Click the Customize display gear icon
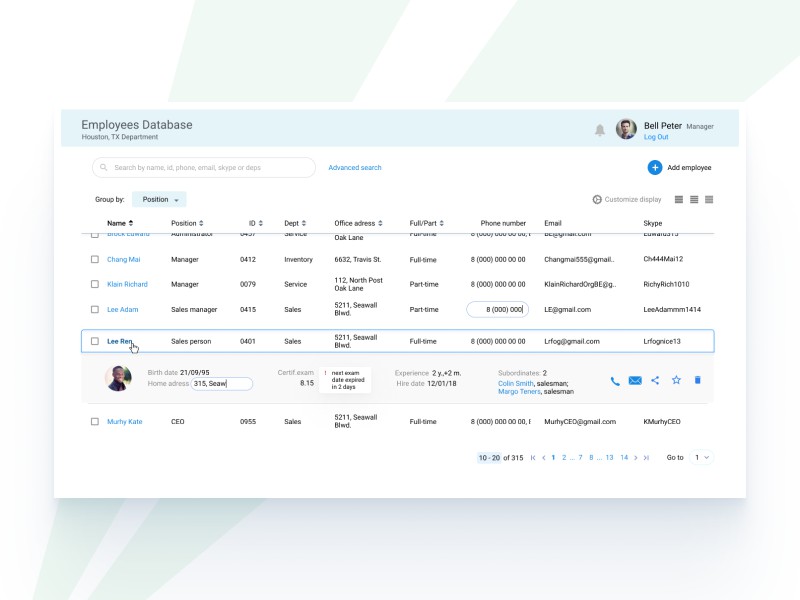This screenshot has height=600, width=800. 596,199
